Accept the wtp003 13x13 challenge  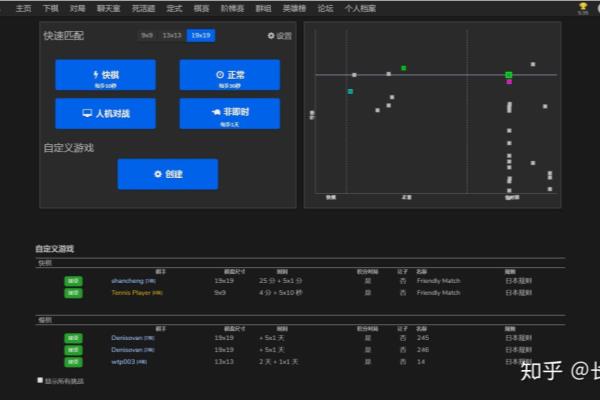click(x=73, y=361)
